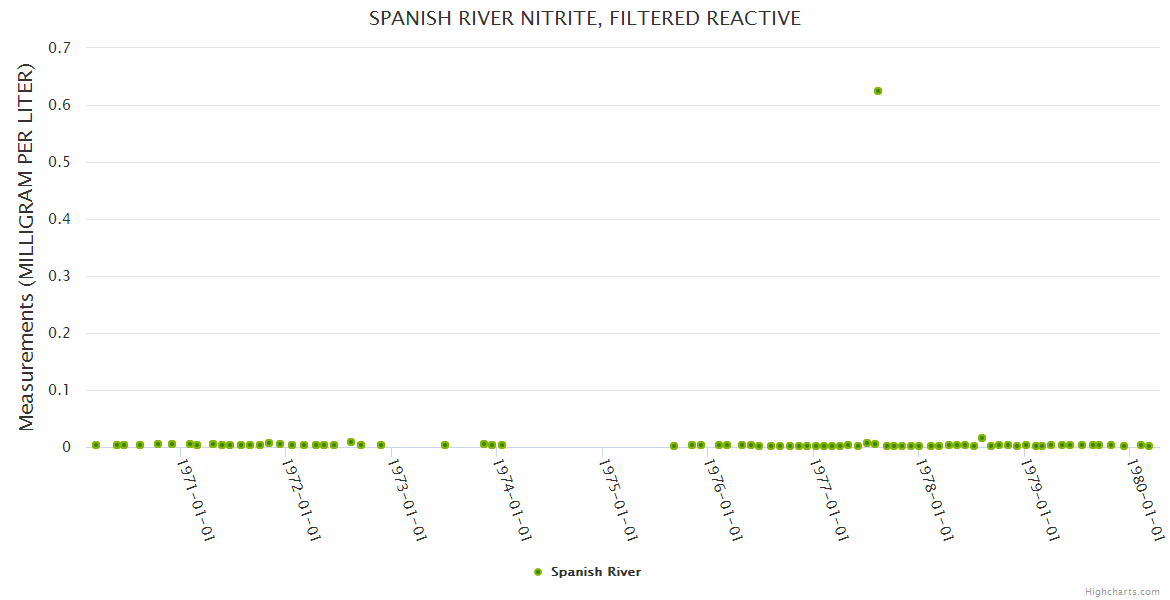Click the 0.3 y-axis label
Screen dimensions: 1170x600
pyautogui.click(x=59, y=276)
